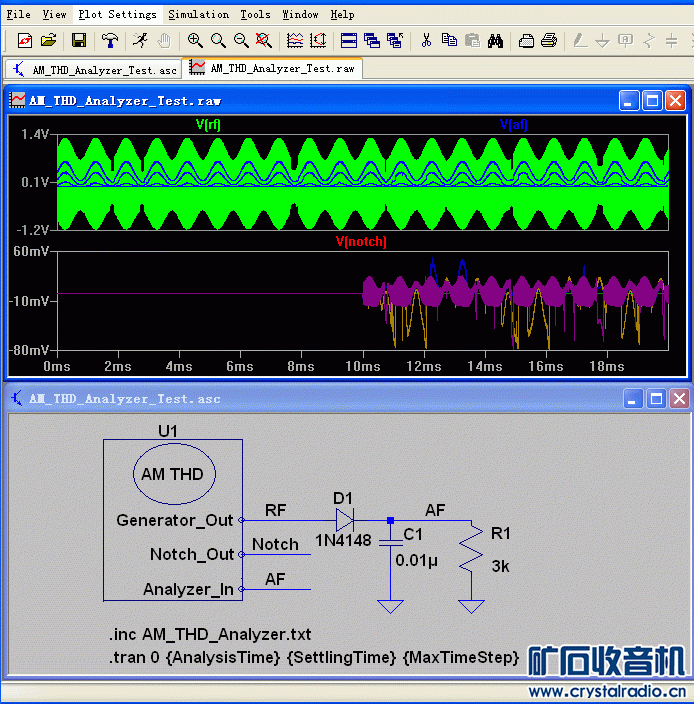Click the Find binoculars icon
Image resolution: width=694 pixels, height=704 pixels.
click(x=495, y=41)
